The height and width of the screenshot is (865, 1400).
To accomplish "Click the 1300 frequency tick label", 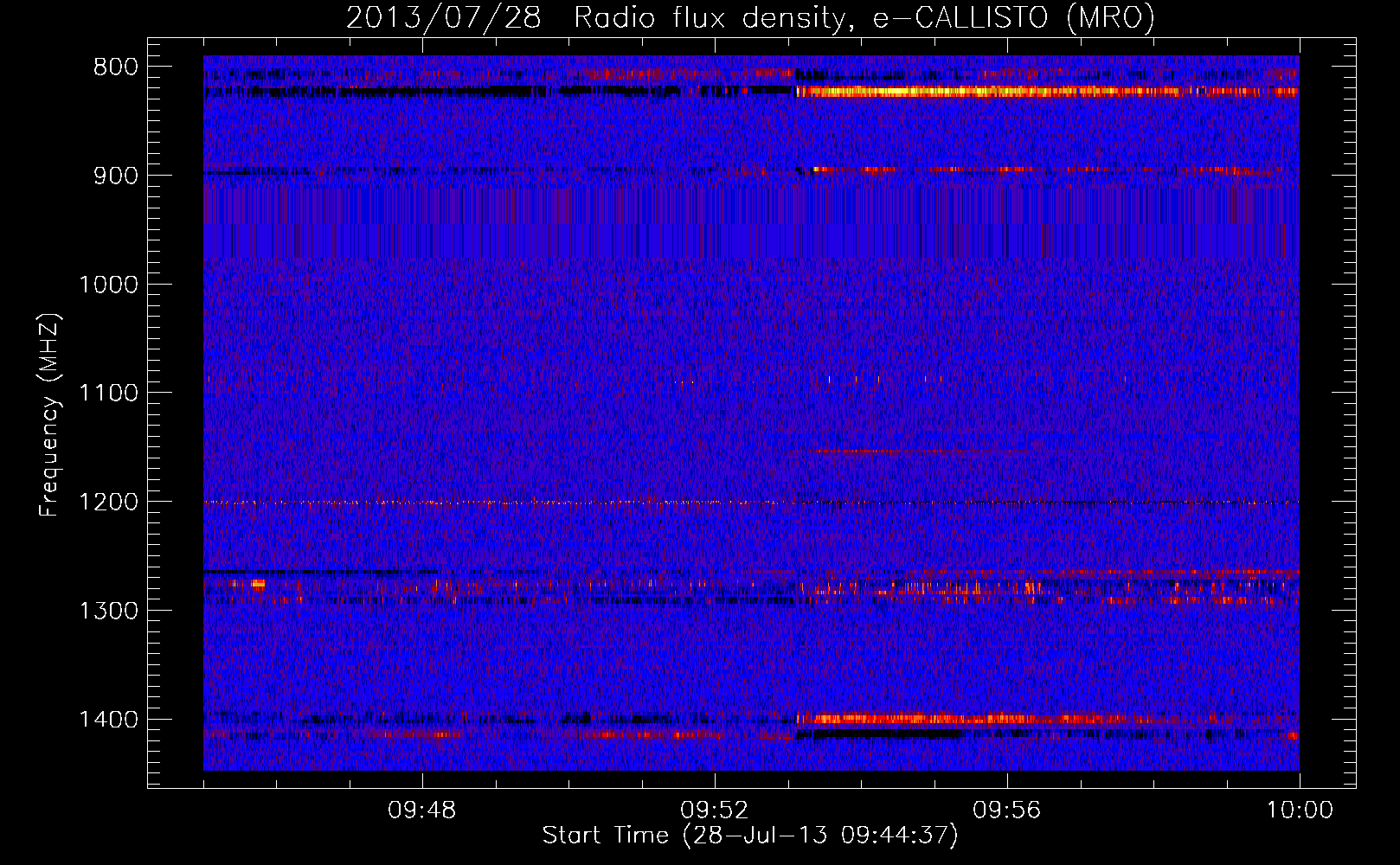I will pos(109,611).
